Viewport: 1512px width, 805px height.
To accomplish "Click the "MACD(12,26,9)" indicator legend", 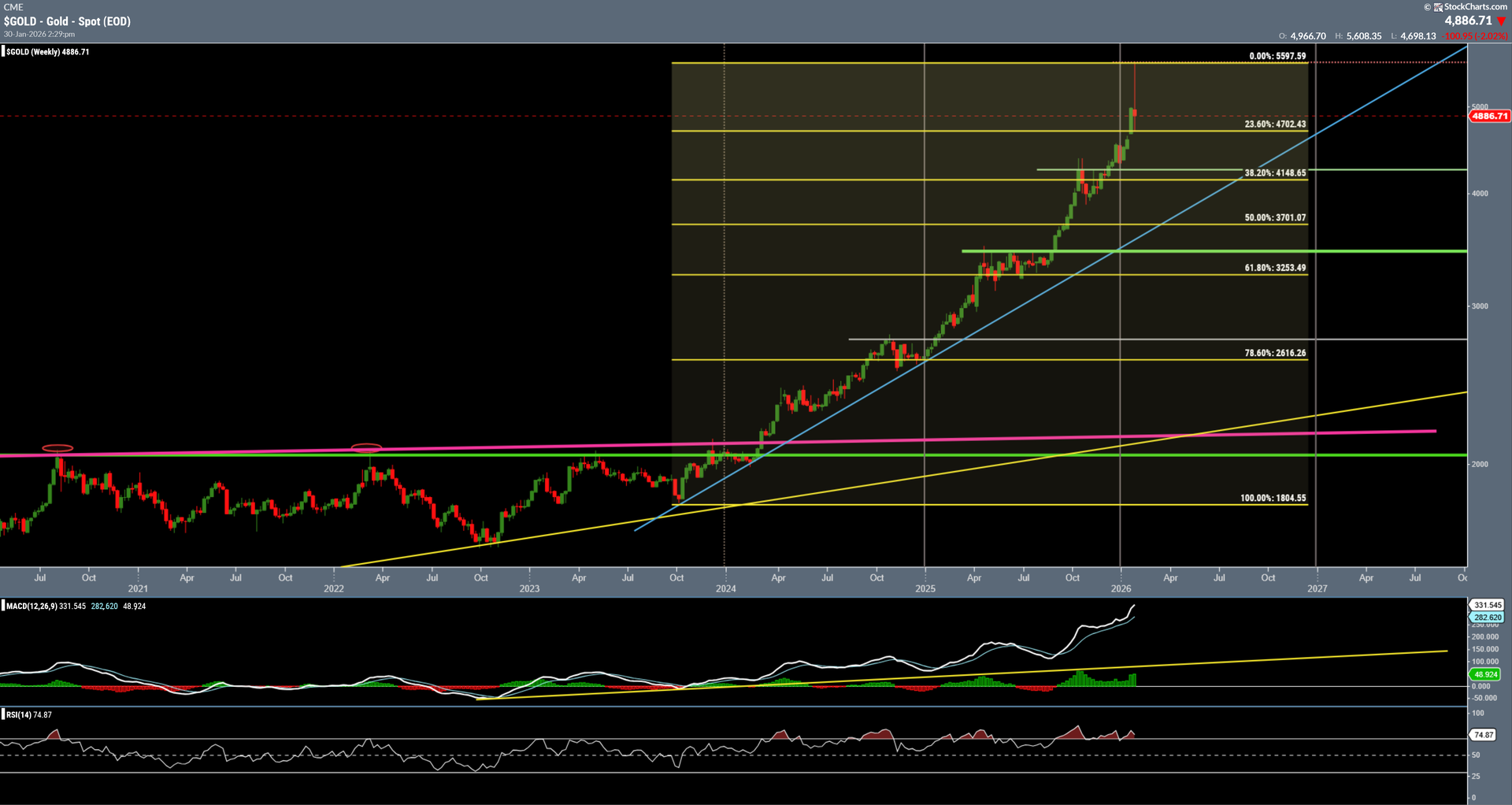I will click(x=31, y=607).
